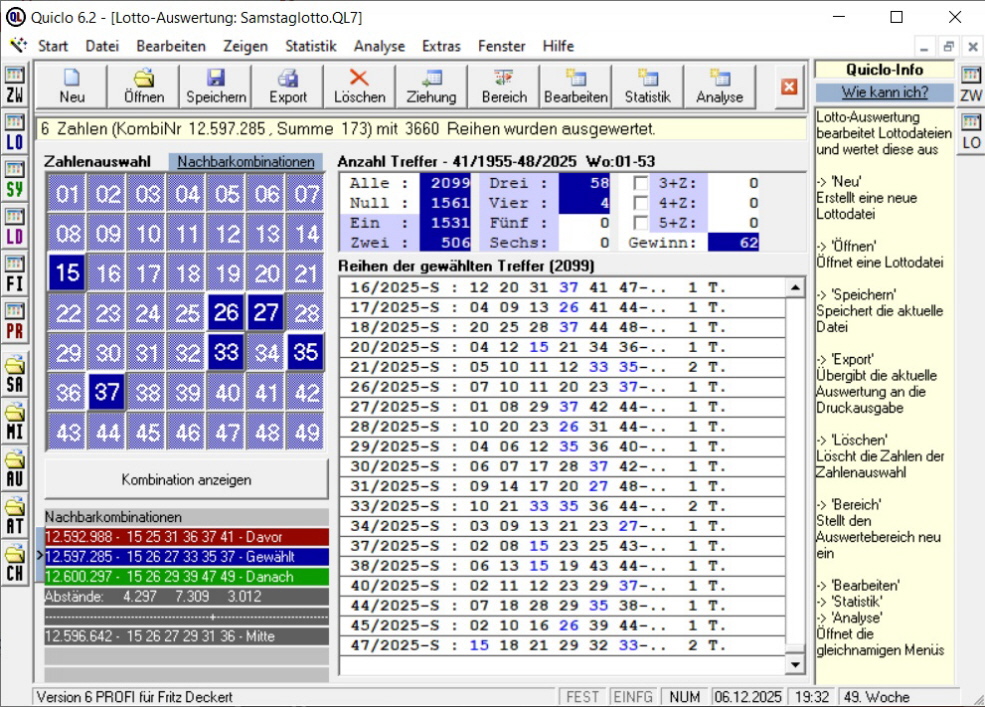Screen dimensions: 985x707
Task: Open the Bereich range tool
Action: 503,86
